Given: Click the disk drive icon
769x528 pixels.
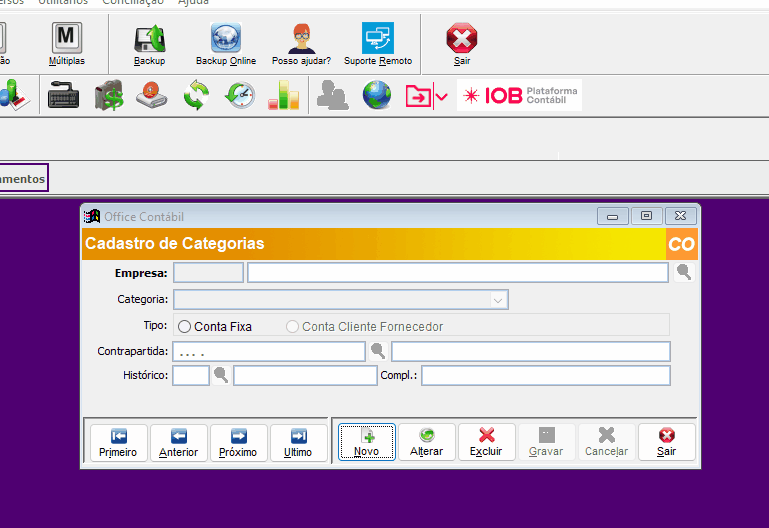Looking at the screenshot, I should pos(152,95).
